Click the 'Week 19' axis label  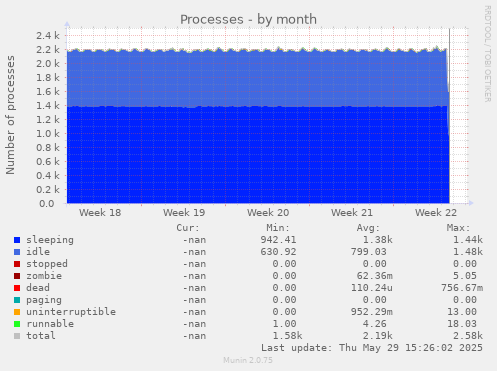click(184, 213)
